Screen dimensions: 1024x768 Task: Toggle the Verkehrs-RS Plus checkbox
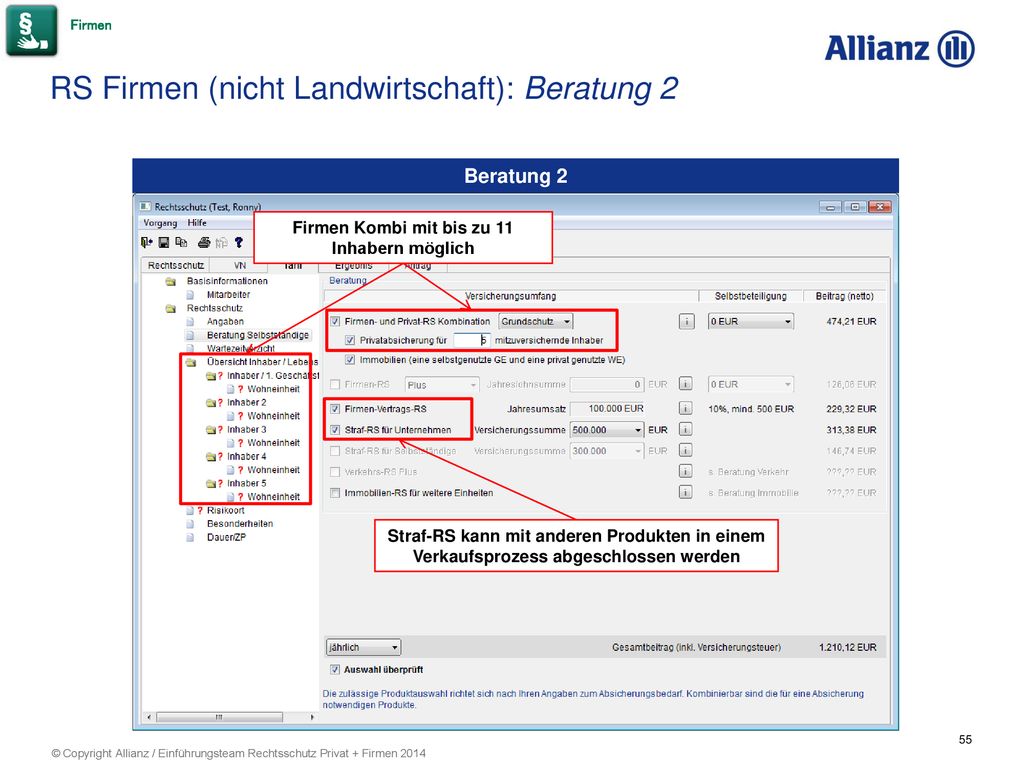pyautogui.click(x=335, y=472)
